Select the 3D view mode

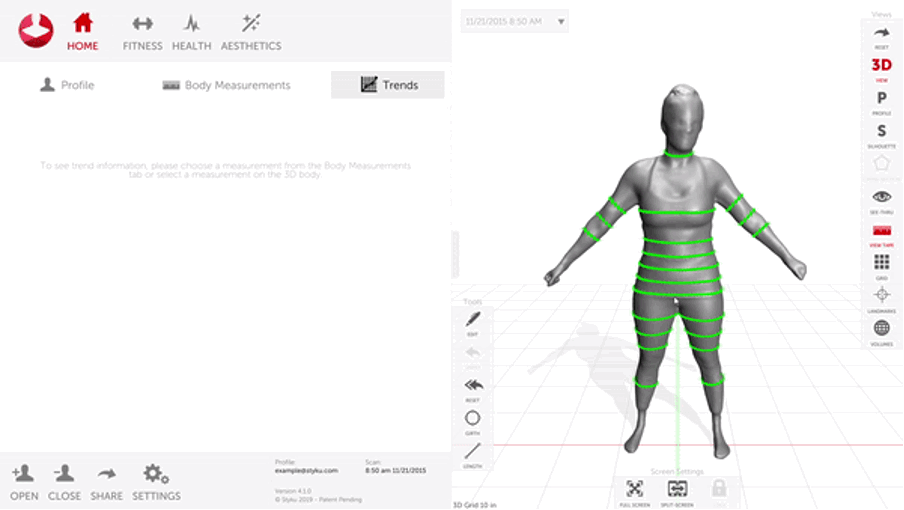tap(882, 69)
